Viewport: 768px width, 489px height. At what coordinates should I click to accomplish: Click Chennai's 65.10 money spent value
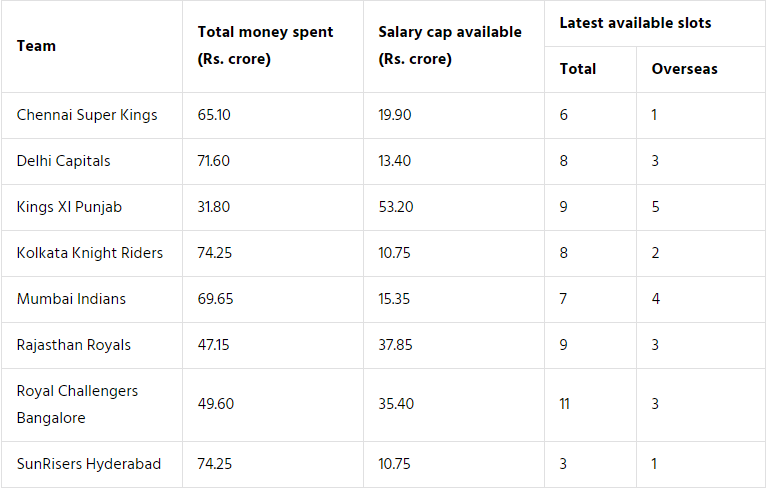[214, 115]
